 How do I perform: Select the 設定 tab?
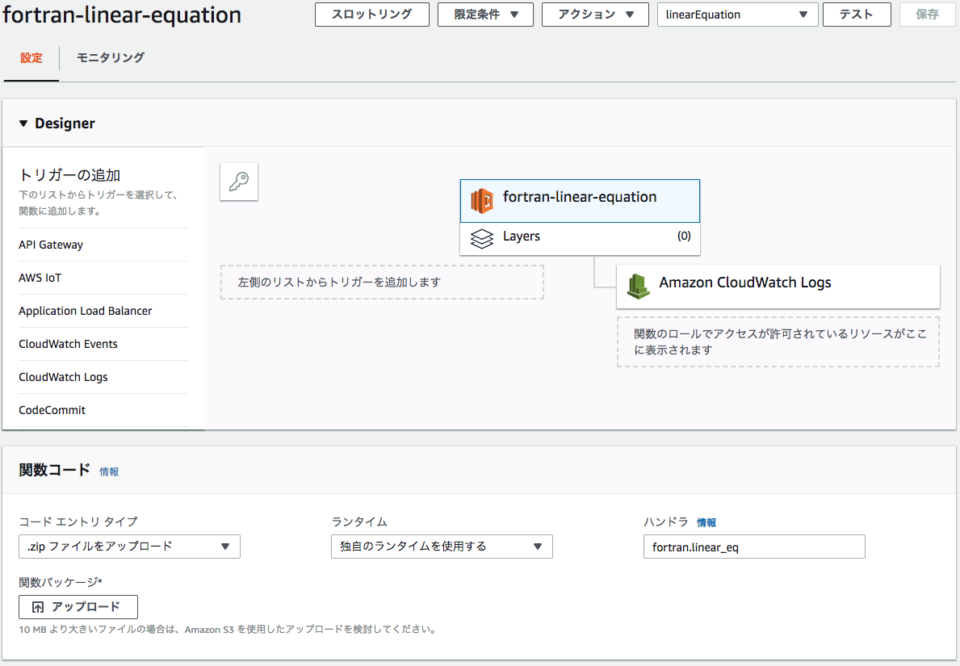pyautogui.click(x=31, y=58)
